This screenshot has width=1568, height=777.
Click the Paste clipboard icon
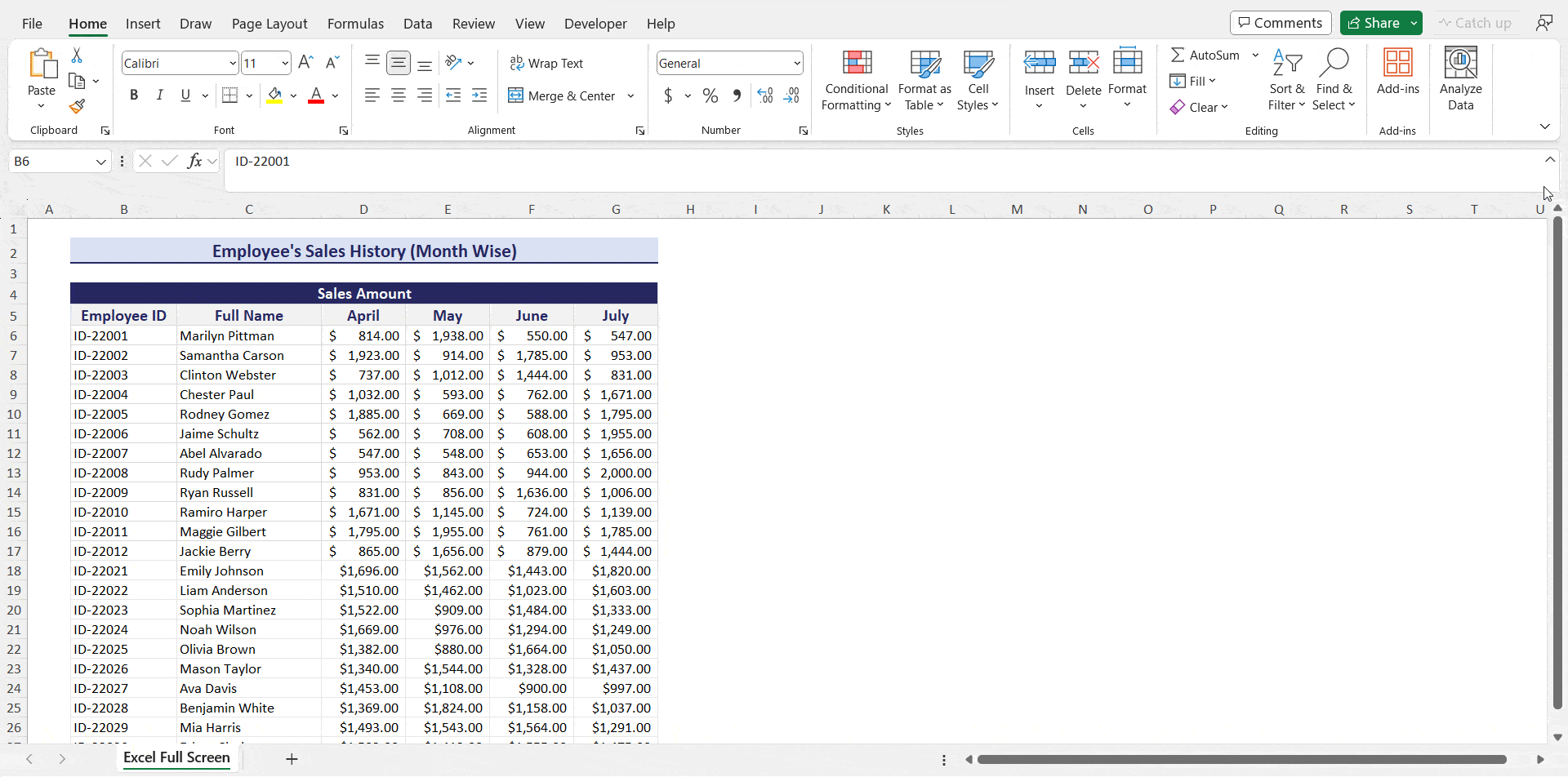click(x=42, y=64)
